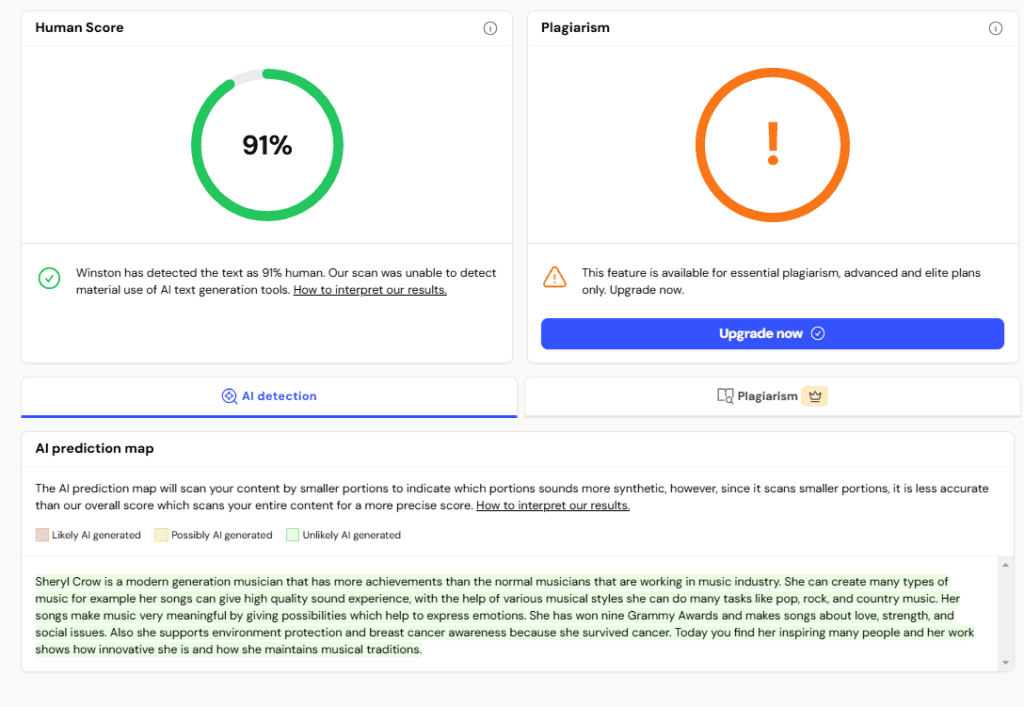This screenshot has height=707, width=1024.
Task: Open the interpret results link under Human Score
Action: (370, 290)
